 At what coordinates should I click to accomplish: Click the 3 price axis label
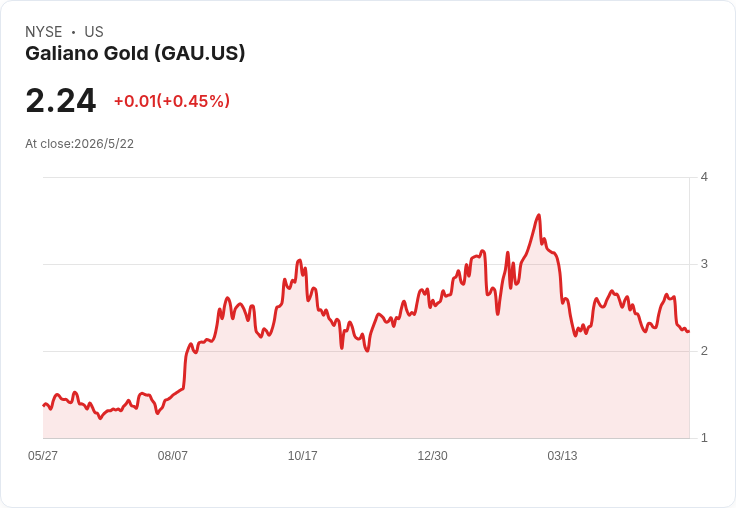(704, 264)
